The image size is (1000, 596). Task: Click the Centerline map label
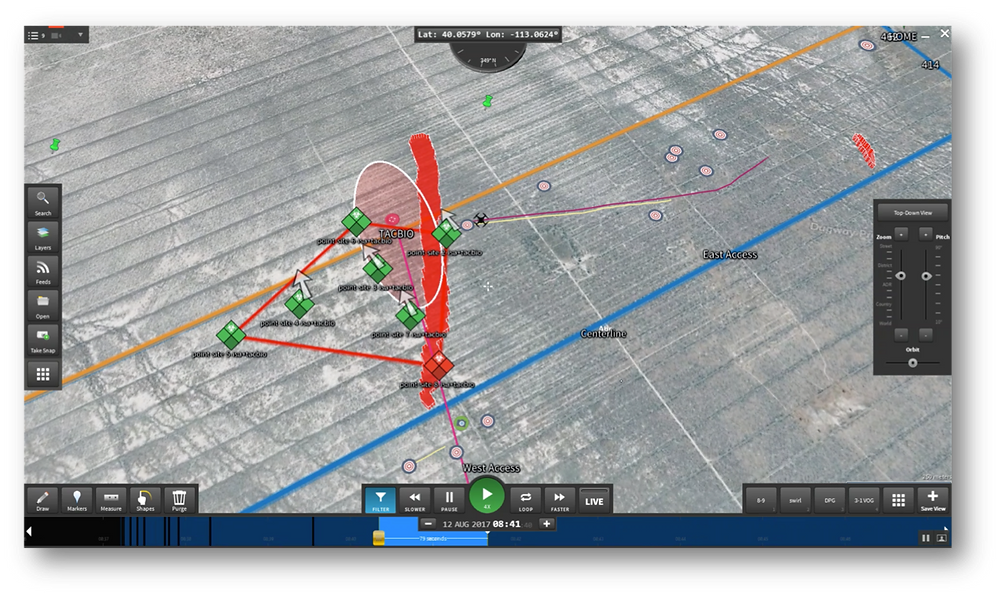coord(603,333)
